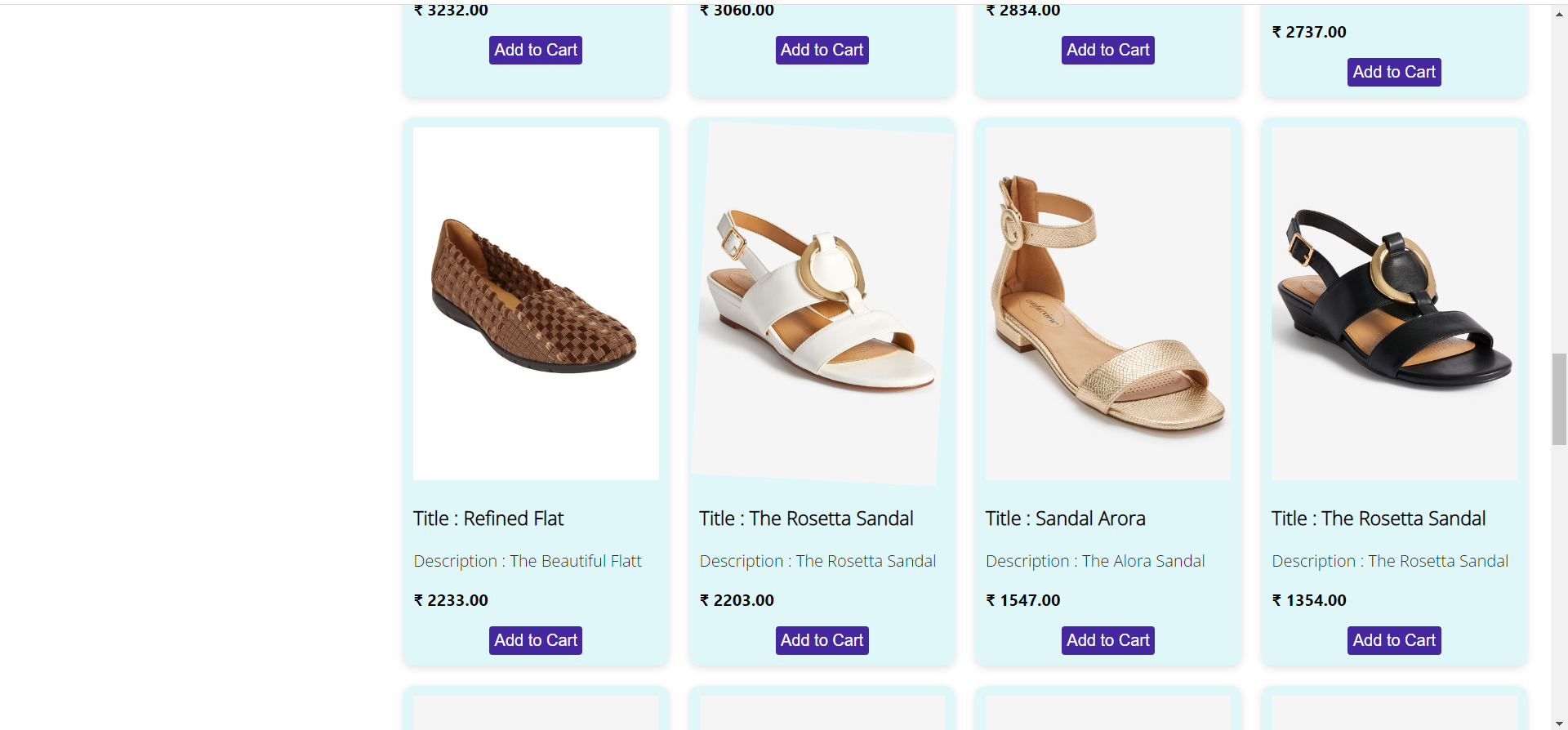Click the scrollbar down arrow

(x=1560, y=723)
